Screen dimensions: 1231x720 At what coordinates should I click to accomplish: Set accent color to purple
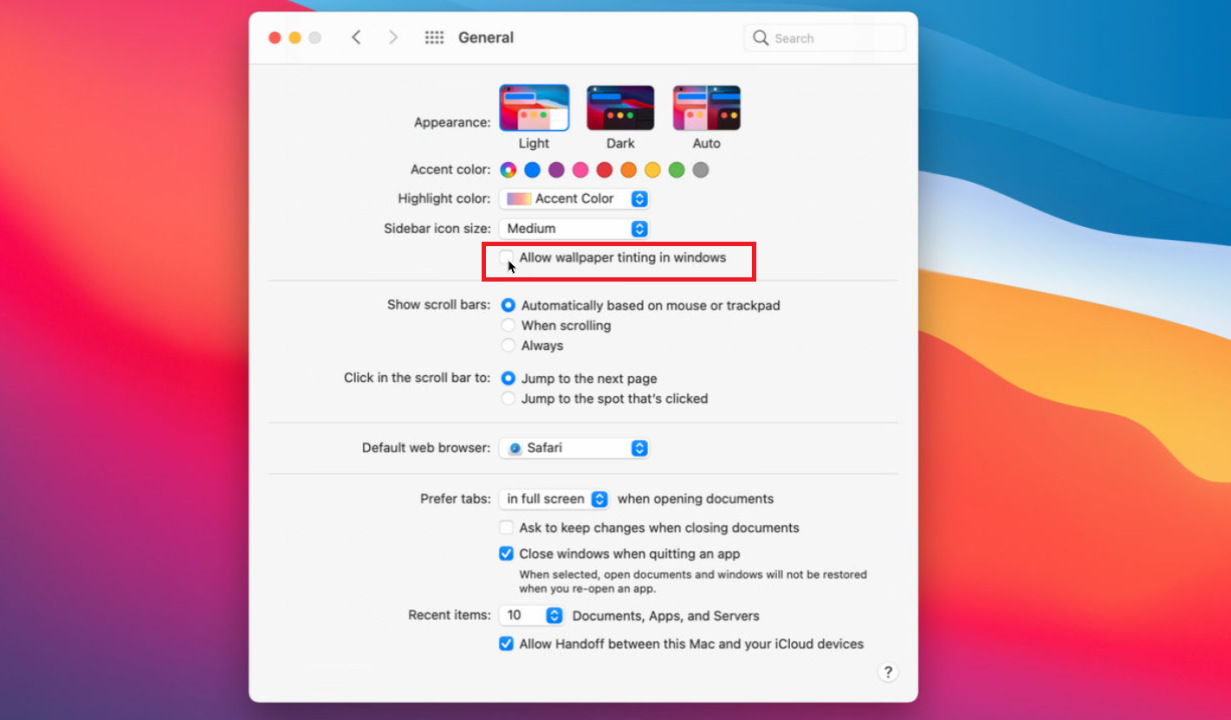coord(556,170)
